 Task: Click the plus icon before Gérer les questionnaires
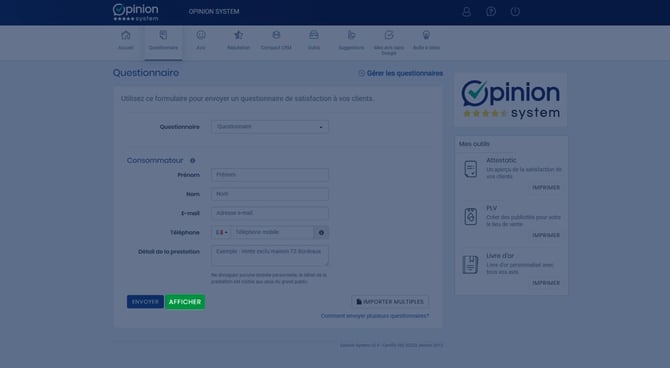[361, 73]
